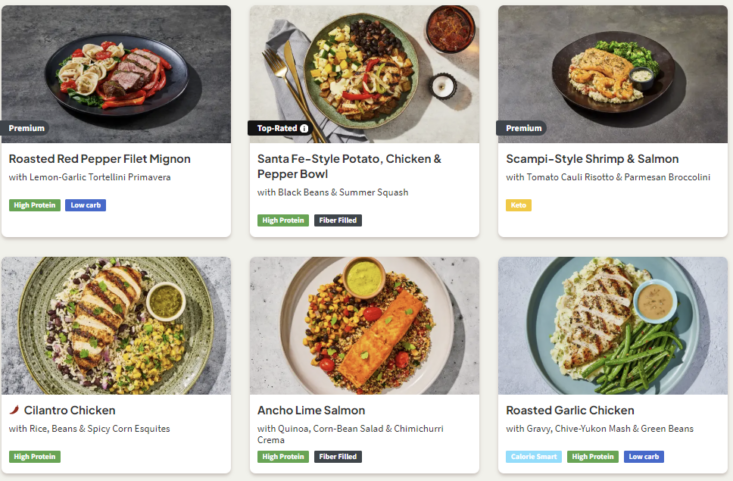
Task: Open the Santa Fe-Style Potato bowl image
Action: click(364, 70)
